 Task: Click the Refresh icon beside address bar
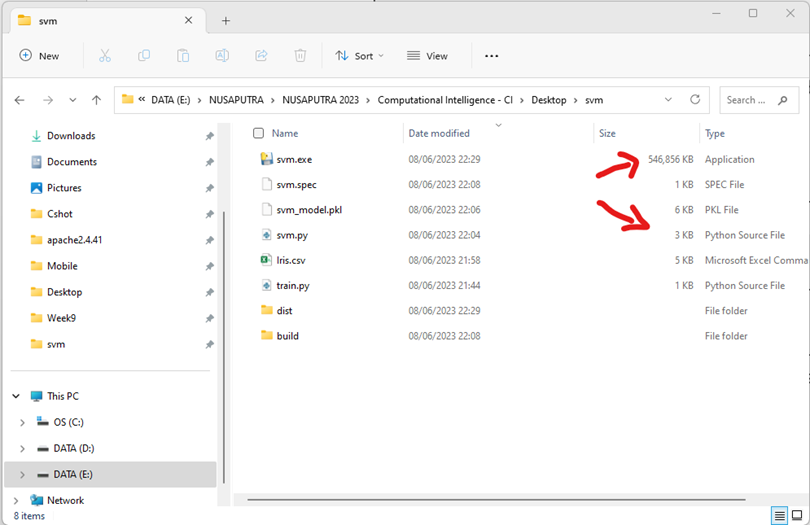tap(695, 100)
